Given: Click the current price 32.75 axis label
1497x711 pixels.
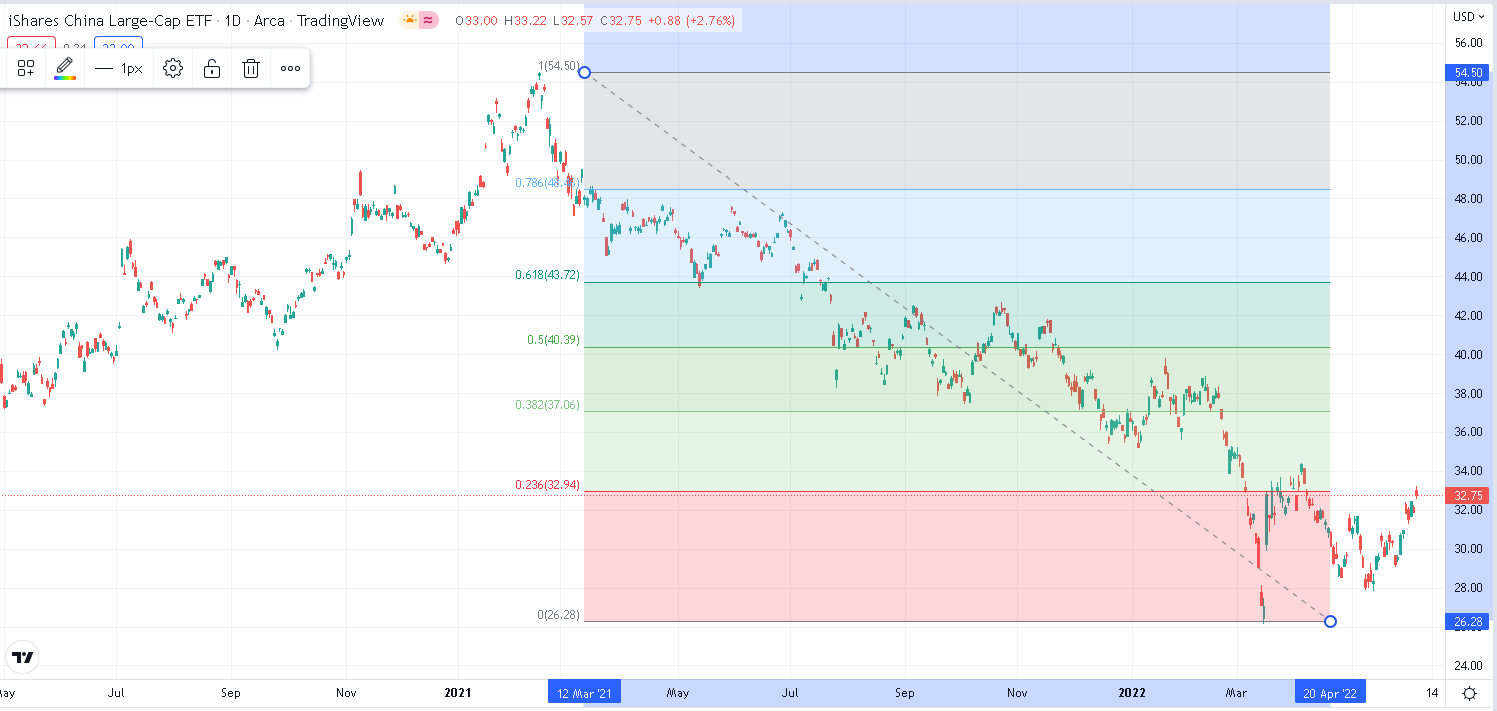Looking at the screenshot, I should point(1465,495).
